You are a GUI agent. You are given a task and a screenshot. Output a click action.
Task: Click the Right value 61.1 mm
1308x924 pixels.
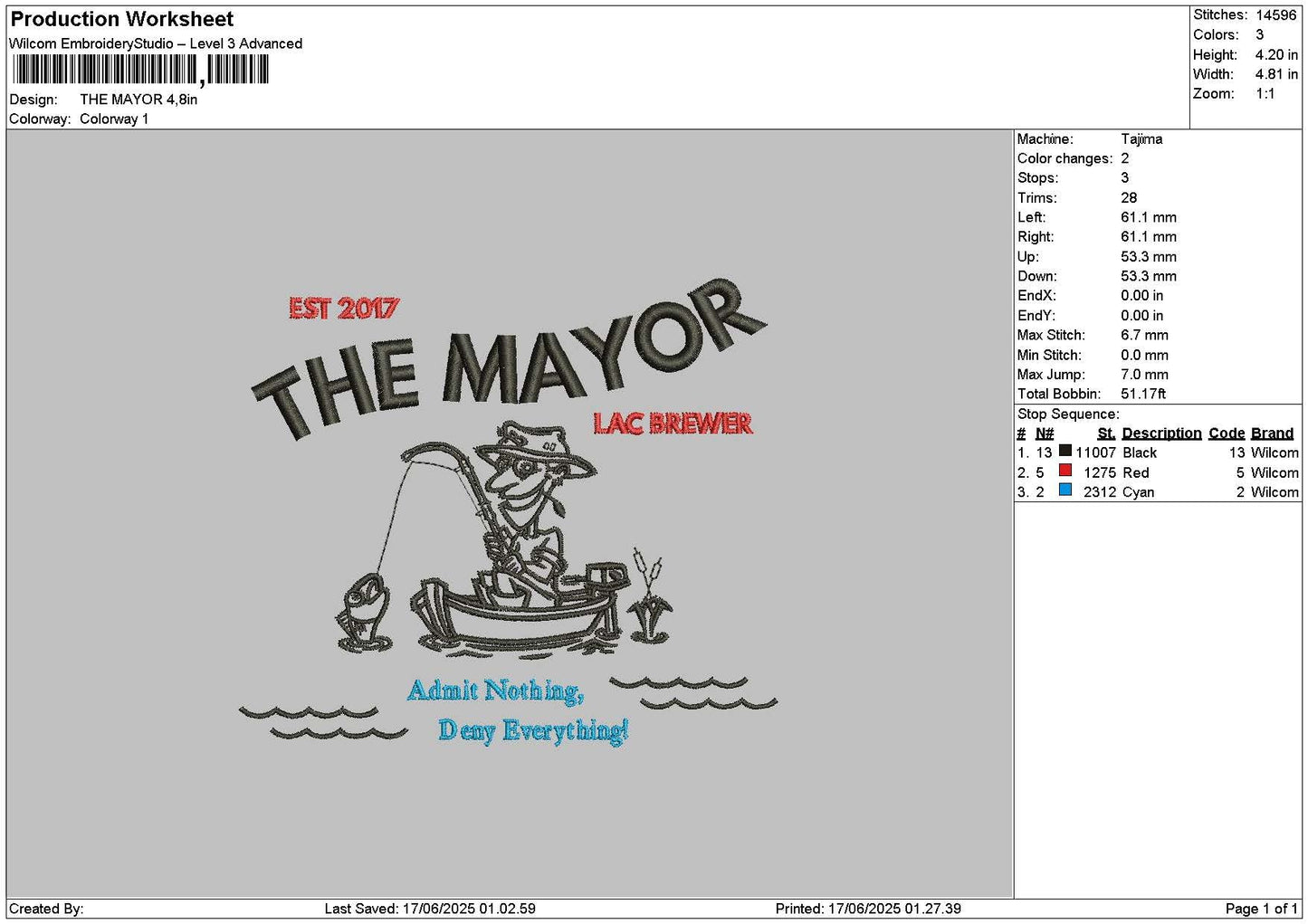1149,237
